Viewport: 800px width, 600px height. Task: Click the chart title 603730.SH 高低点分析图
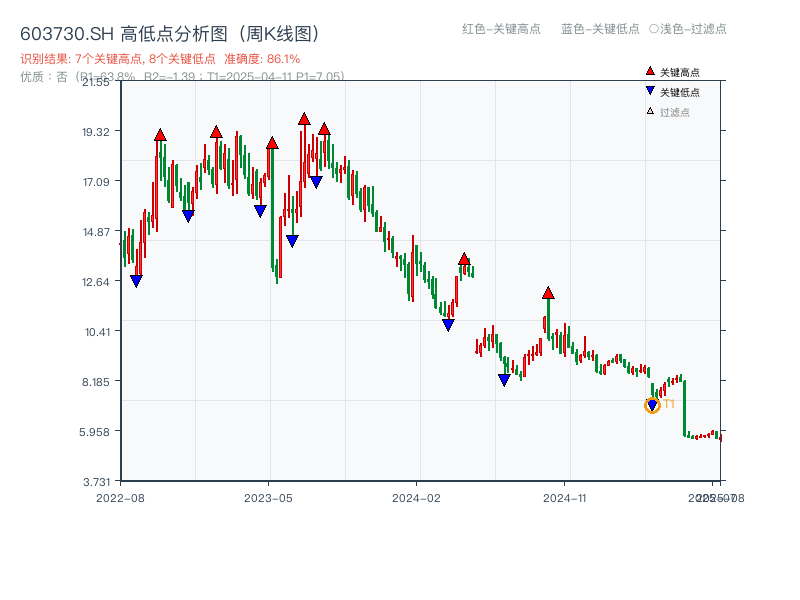click(x=170, y=31)
